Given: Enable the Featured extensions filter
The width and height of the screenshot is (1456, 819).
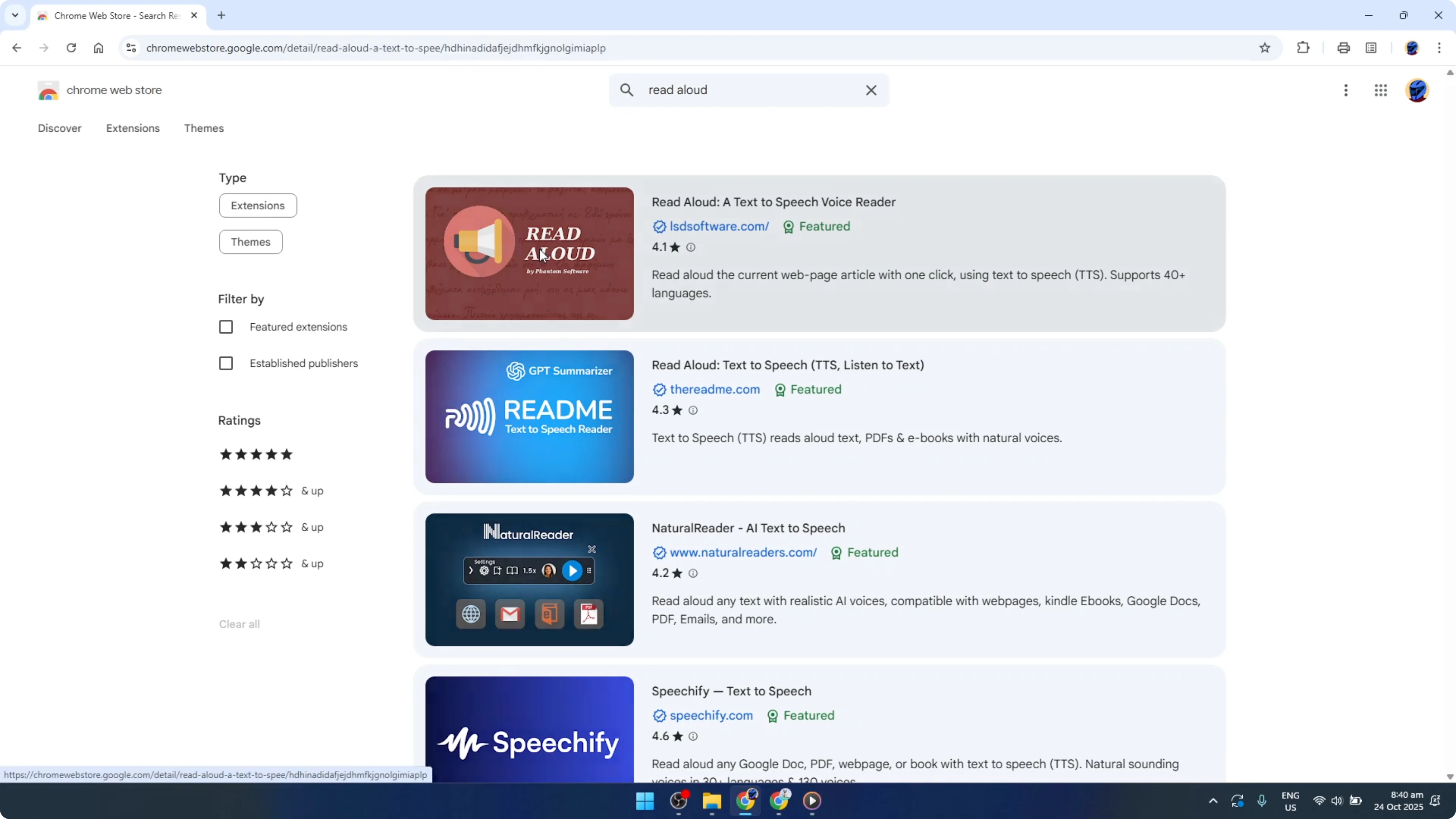Looking at the screenshot, I should 226,327.
